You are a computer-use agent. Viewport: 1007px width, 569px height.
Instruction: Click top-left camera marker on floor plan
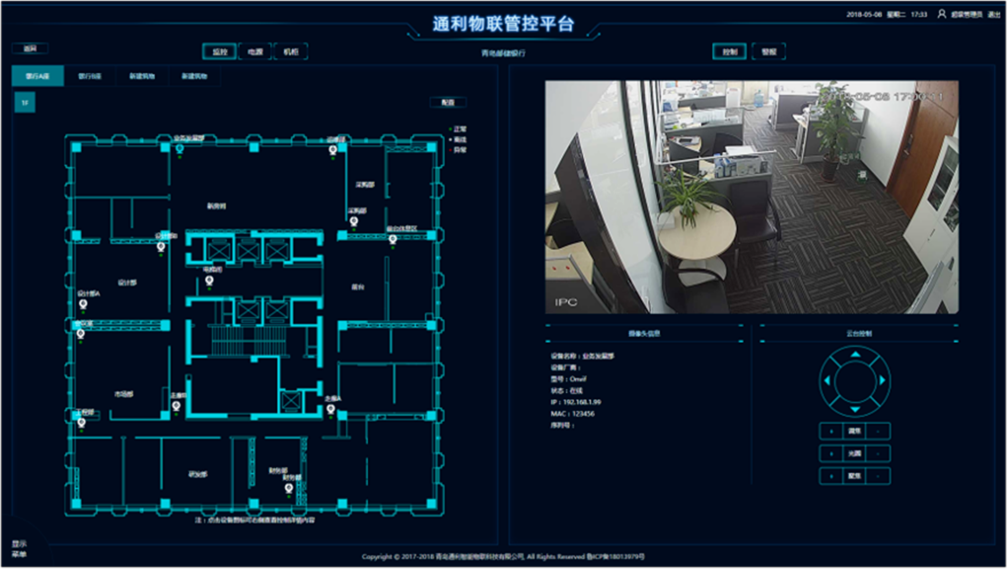tap(180, 150)
